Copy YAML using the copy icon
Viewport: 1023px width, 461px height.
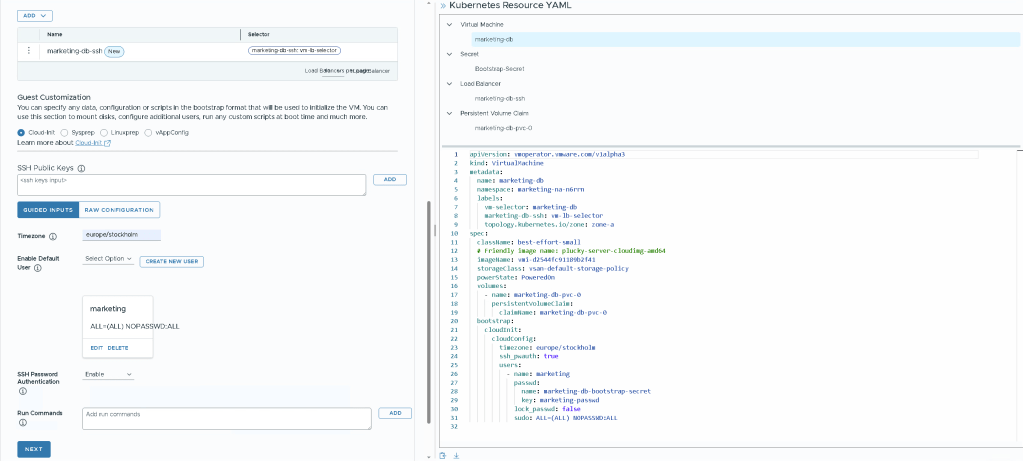(443, 455)
